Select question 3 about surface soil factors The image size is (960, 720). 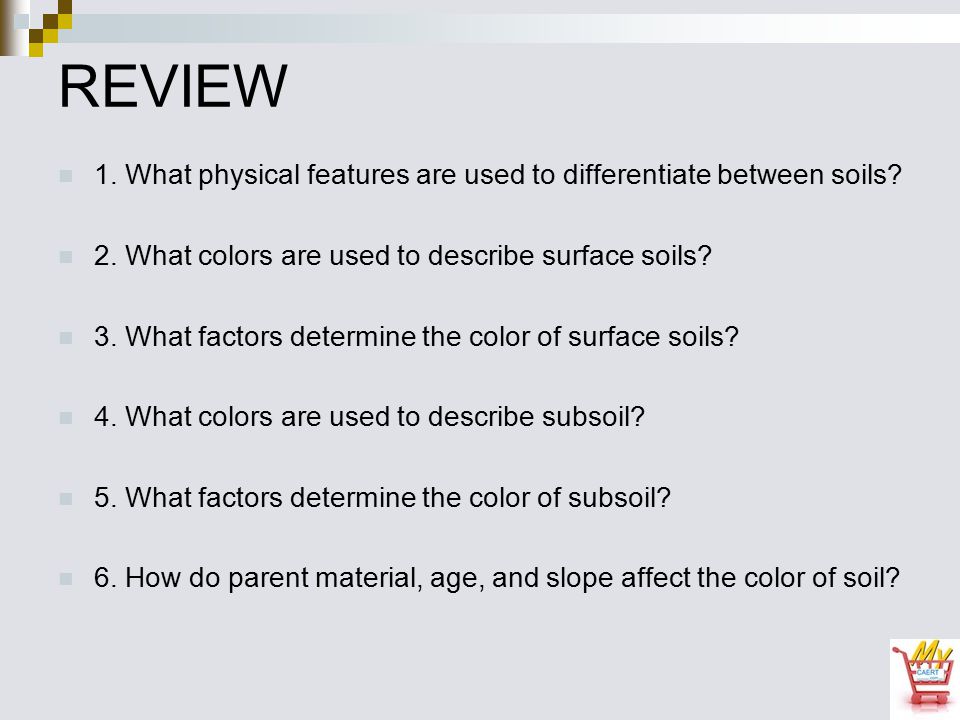[416, 337]
